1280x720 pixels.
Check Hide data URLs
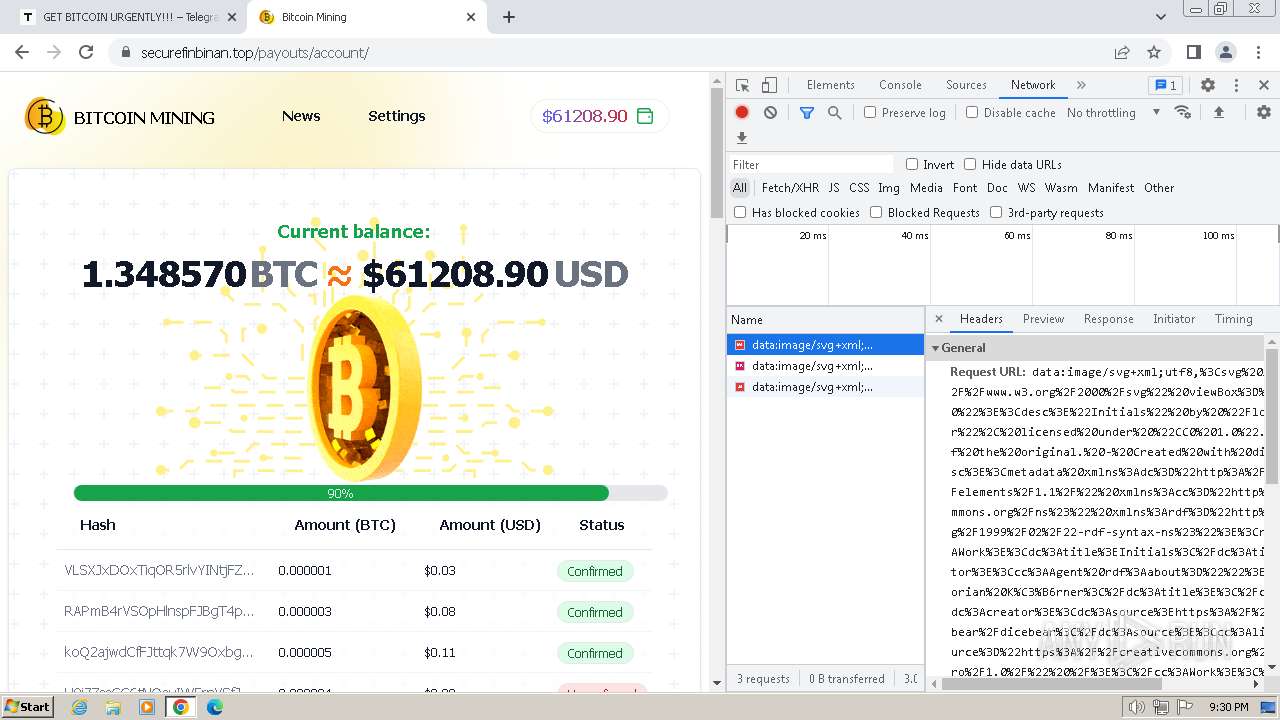pyautogui.click(x=970, y=164)
